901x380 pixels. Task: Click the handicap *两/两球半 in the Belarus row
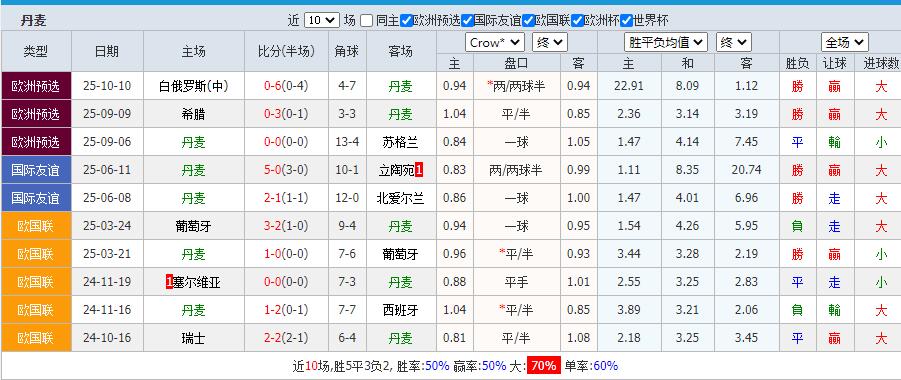click(x=516, y=86)
